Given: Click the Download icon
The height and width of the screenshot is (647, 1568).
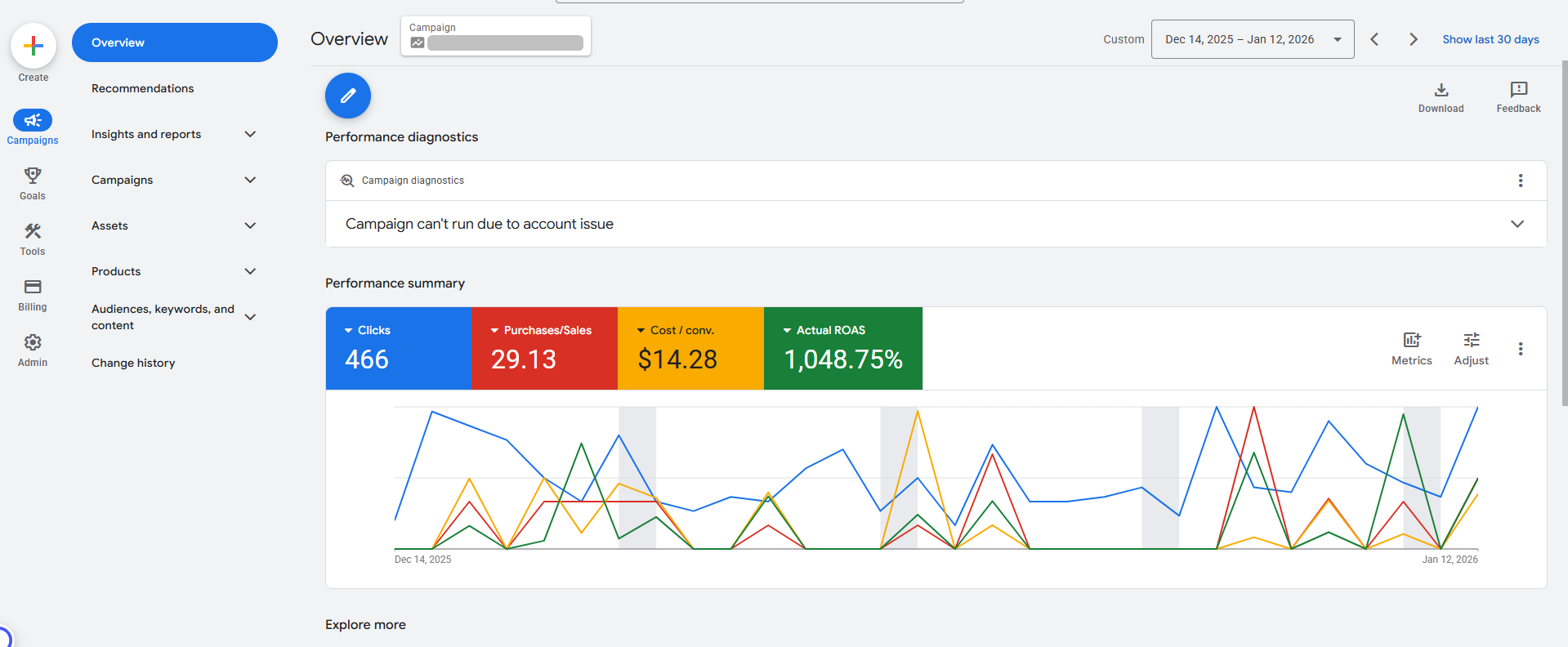Looking at the screenshot, I should click(1441, 90).
